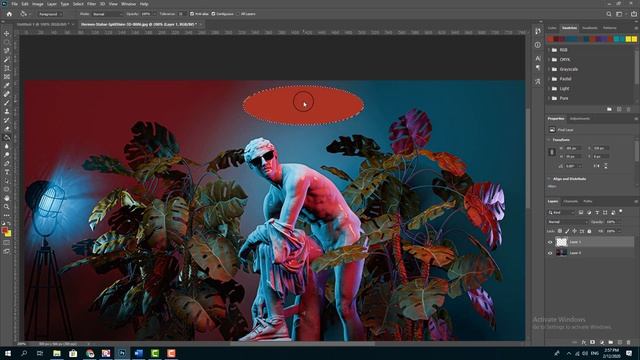Toggle Lock transparent pixels

[x=560, y=231]
